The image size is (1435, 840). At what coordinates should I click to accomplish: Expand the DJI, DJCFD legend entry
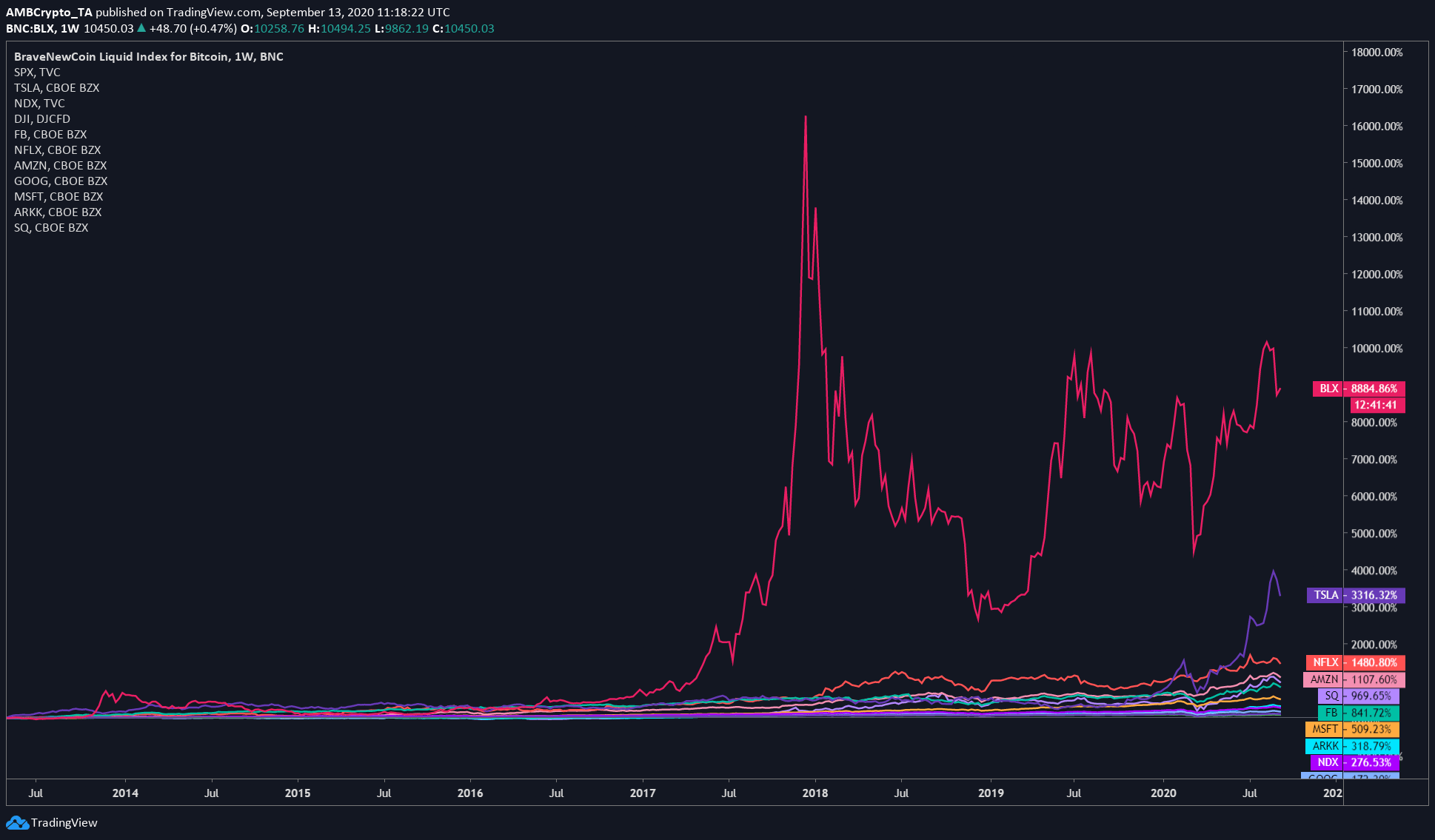point(41,118)
